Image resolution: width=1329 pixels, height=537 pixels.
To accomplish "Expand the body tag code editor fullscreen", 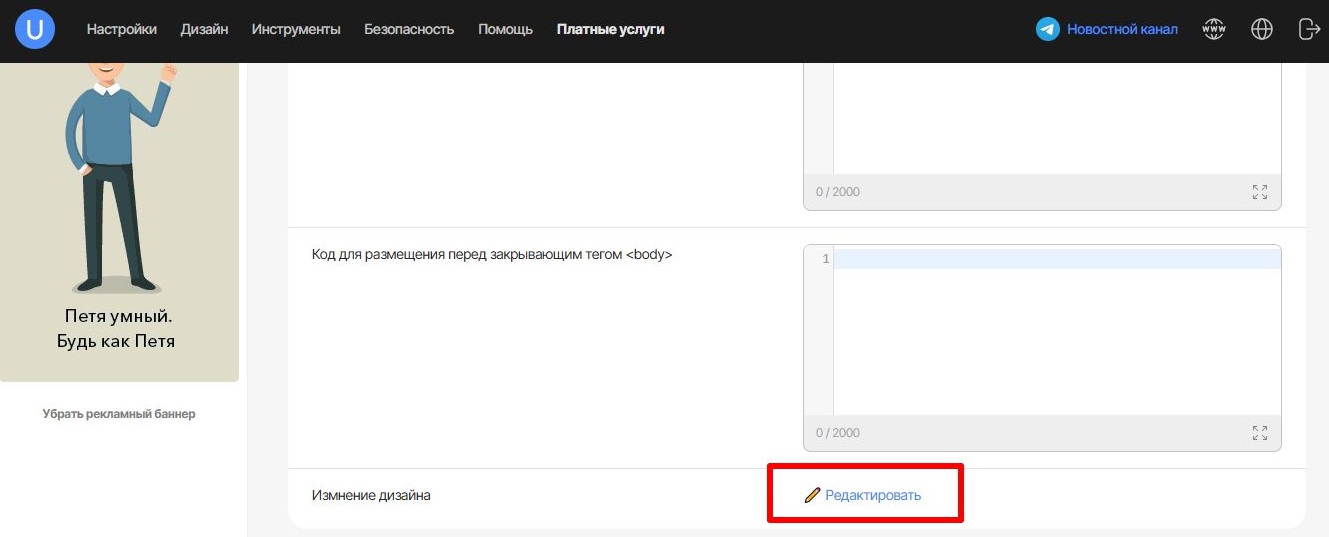I will coord(1260,433).
